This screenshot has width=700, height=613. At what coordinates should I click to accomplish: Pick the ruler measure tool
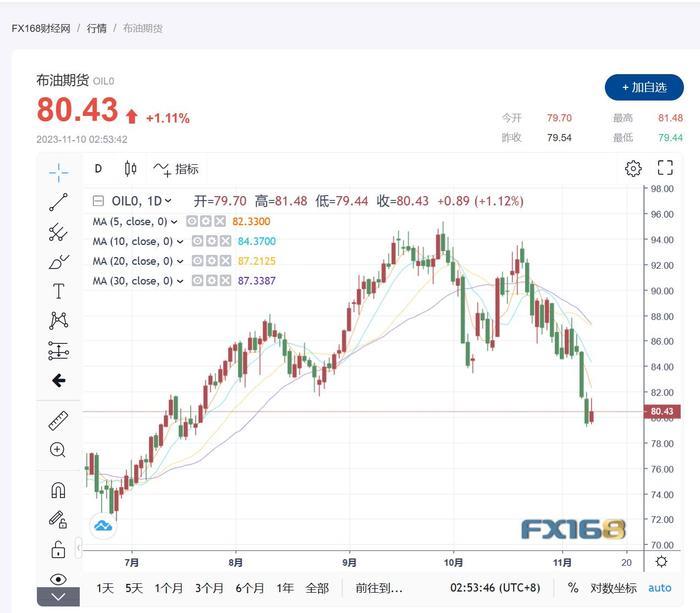click(x=58, y=421)
